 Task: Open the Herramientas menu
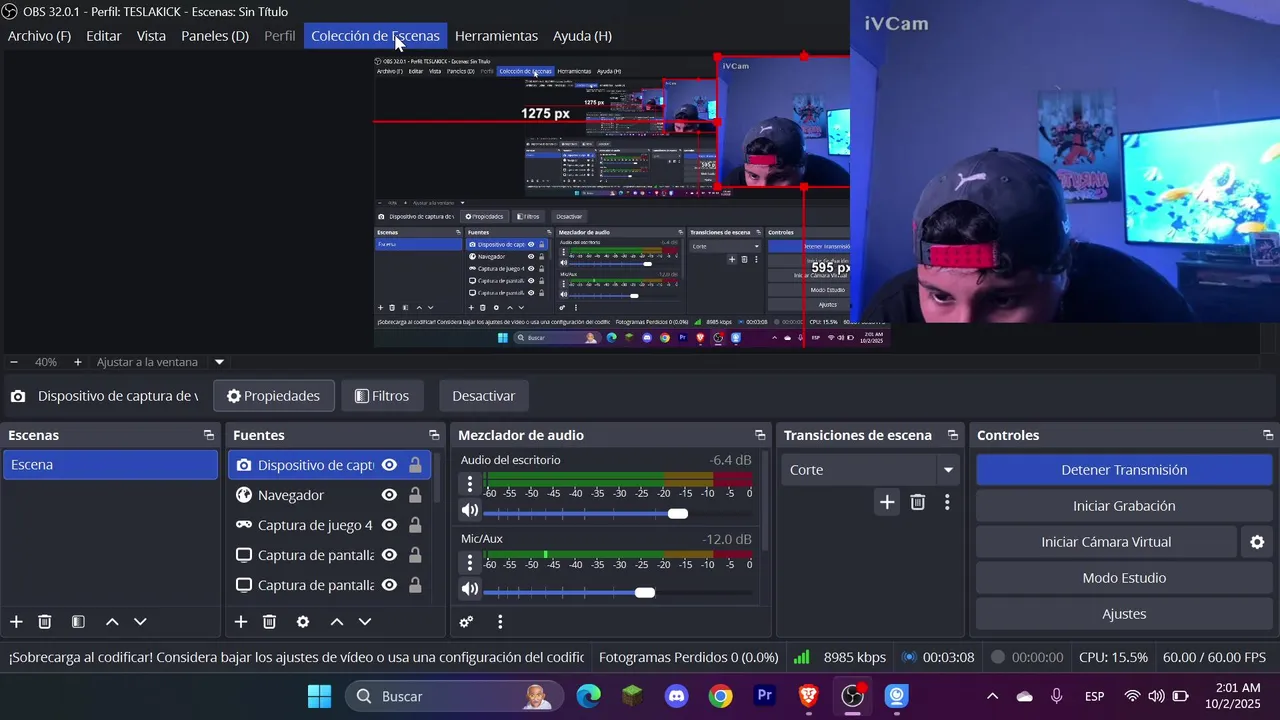pos(496,36)
